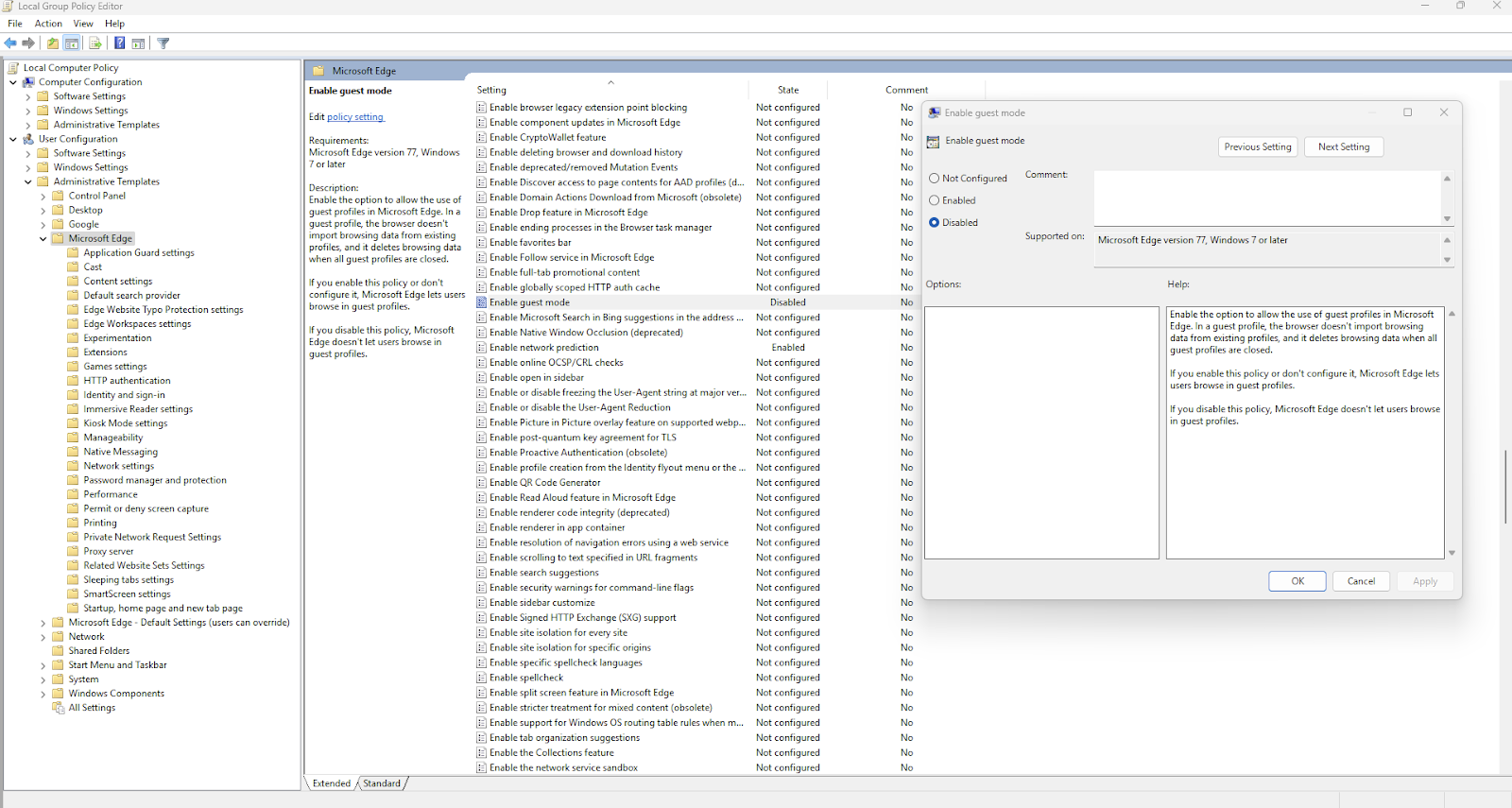The width and height of the screenshot is (1512, 808).
Task: Click the export list toolbar icon
Action: [95, 43]
